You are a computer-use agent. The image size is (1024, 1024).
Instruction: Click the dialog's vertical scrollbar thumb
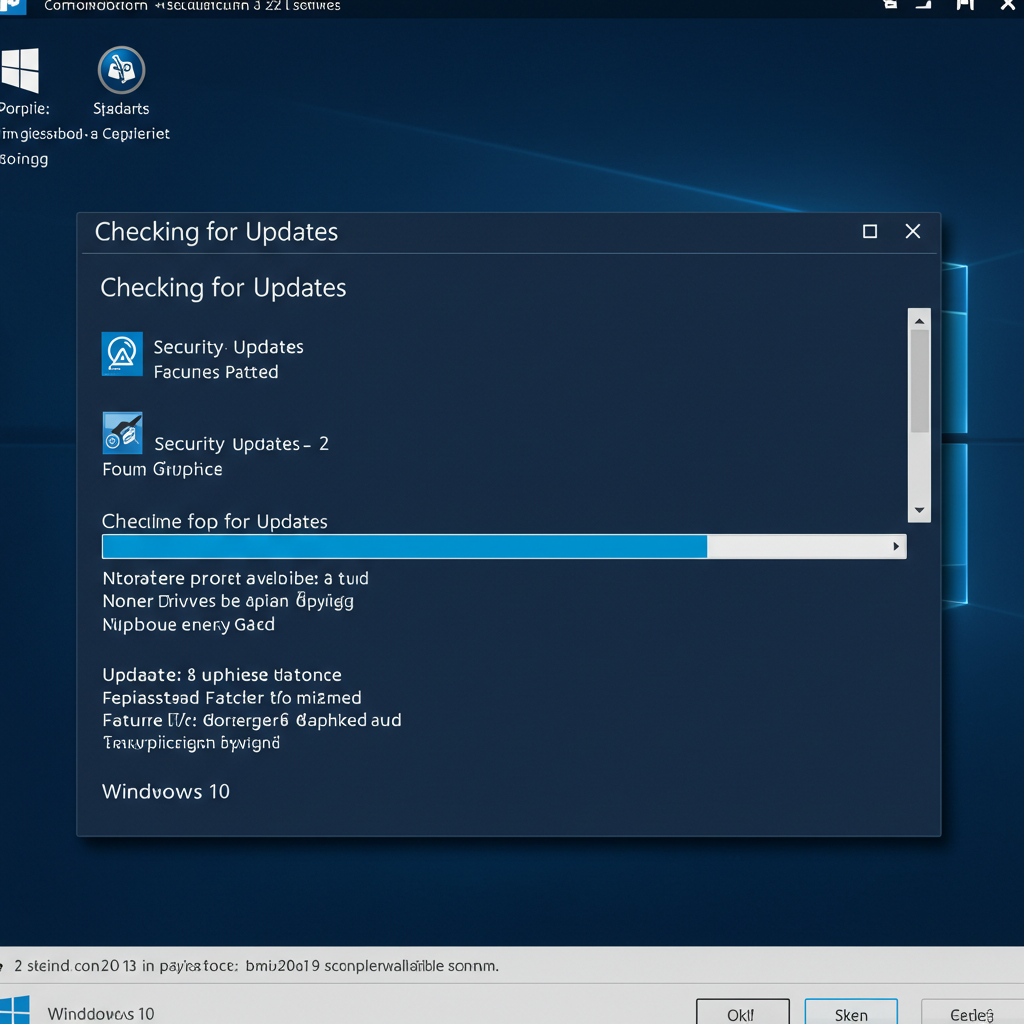tap(920, 381)
